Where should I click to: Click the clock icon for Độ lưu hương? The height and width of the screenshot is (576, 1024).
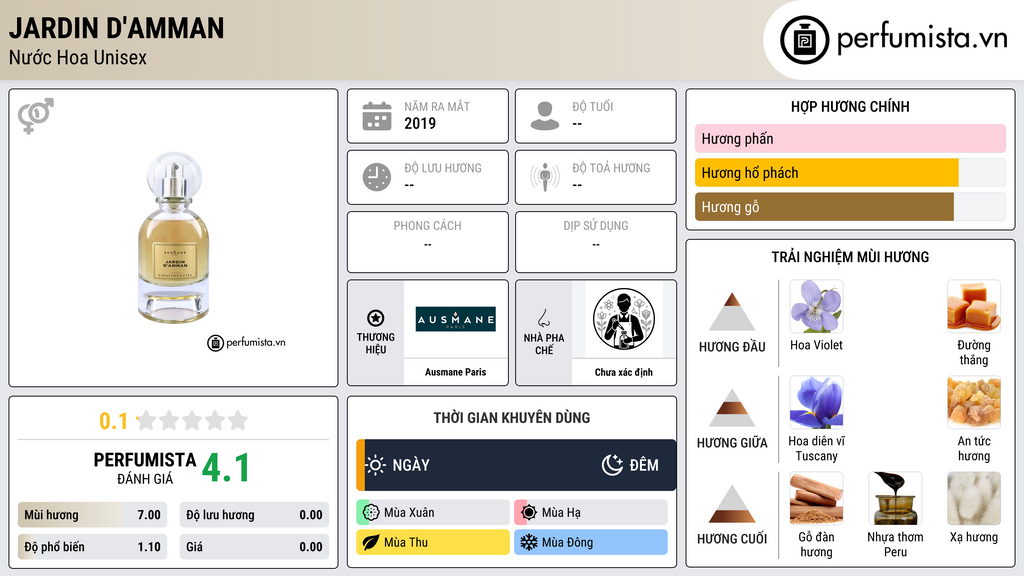click(x=377, y=177)
